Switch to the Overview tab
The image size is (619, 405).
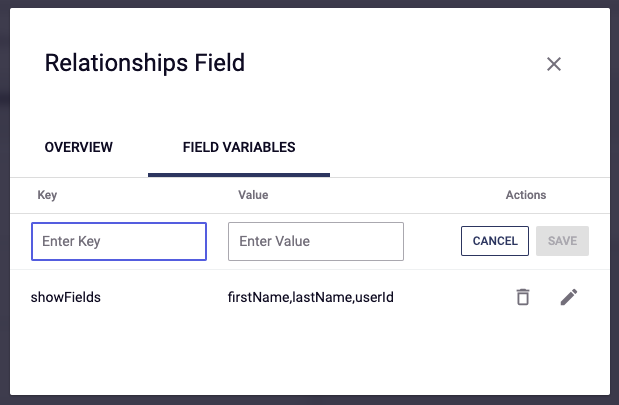79,148
